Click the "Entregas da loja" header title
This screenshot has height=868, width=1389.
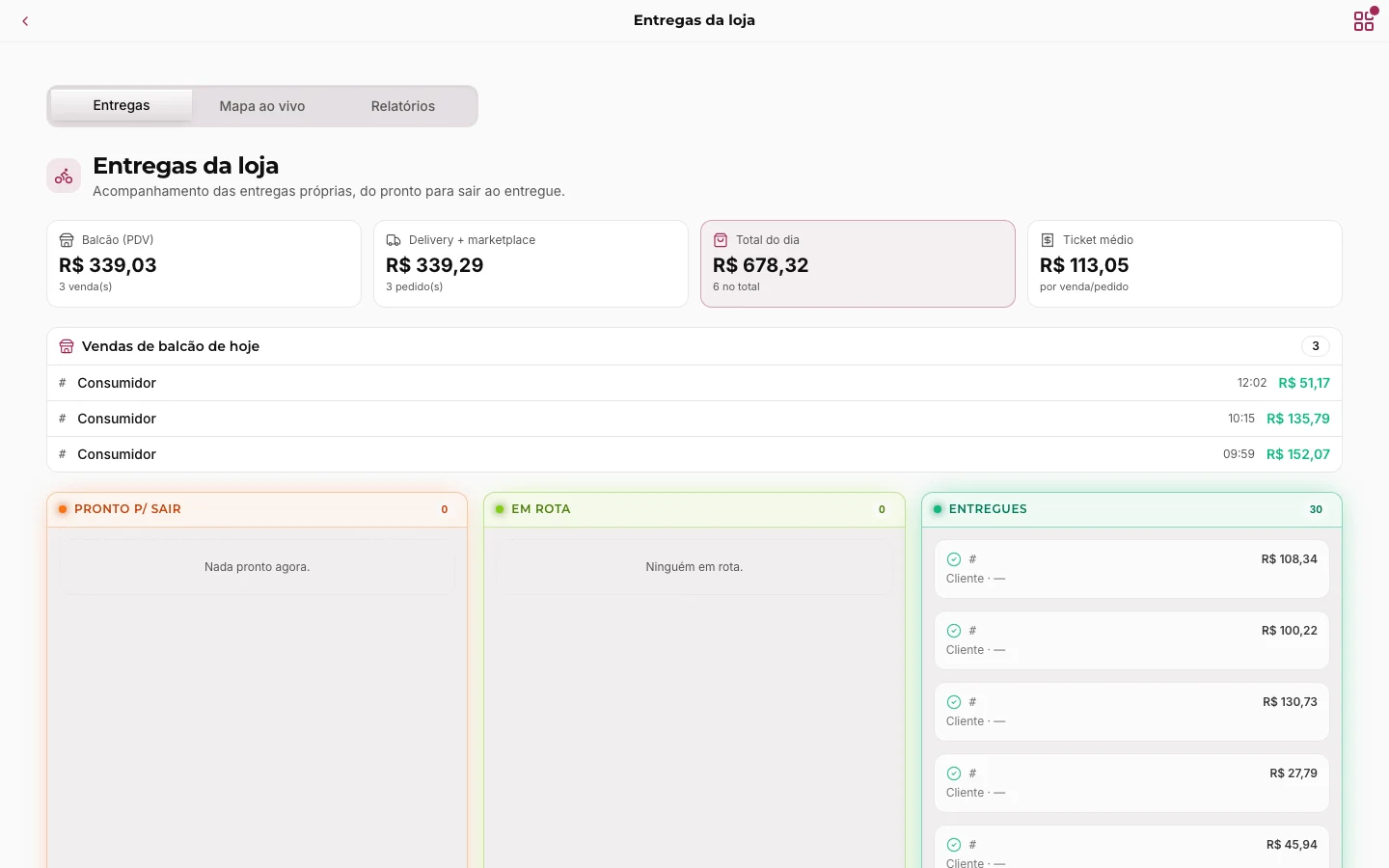(x=694, y=20)
